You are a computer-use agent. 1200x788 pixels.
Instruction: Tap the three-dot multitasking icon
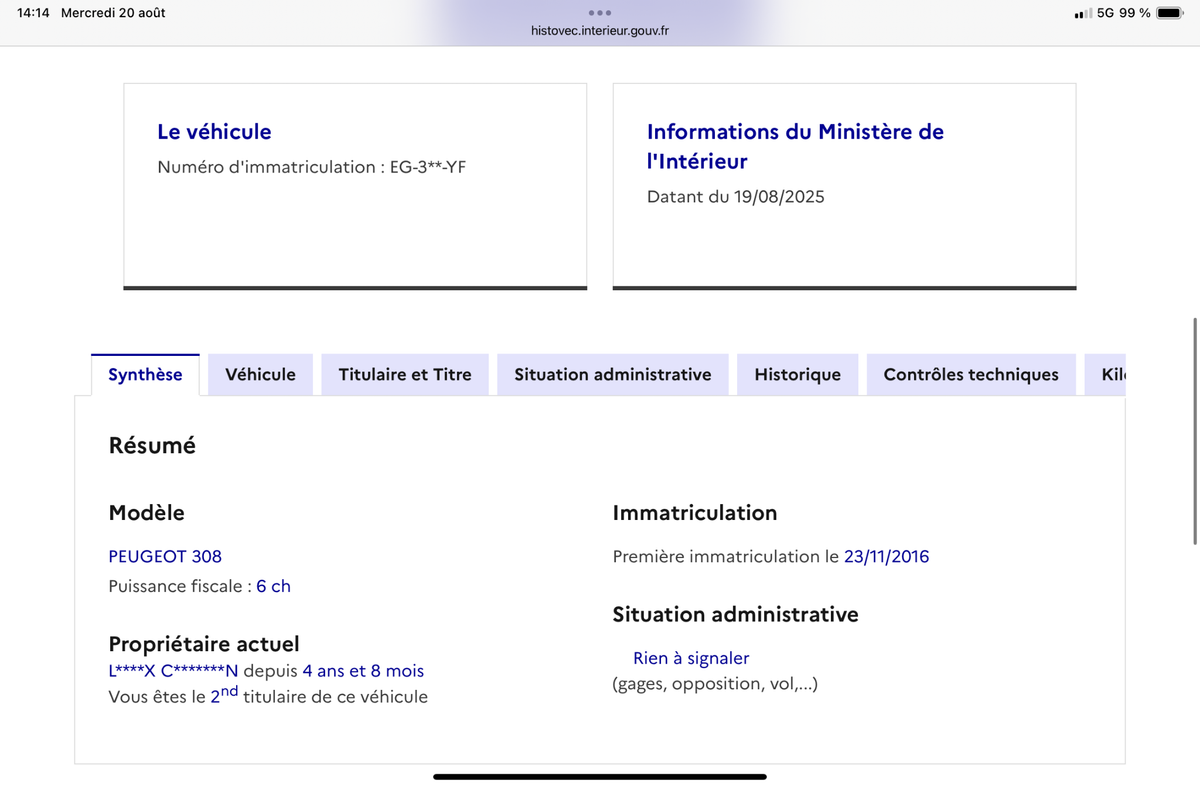coord(600,13)
